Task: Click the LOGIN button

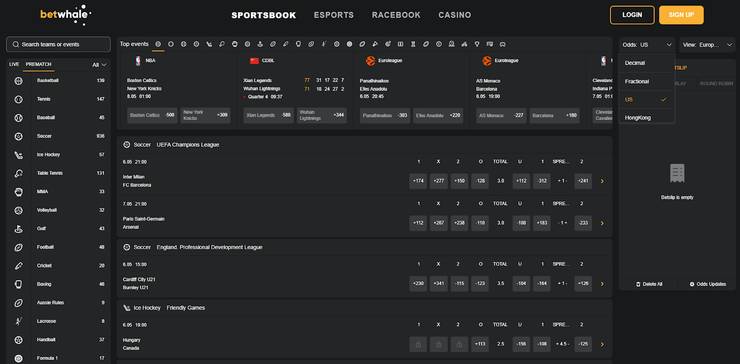Action: click(632, 15)
